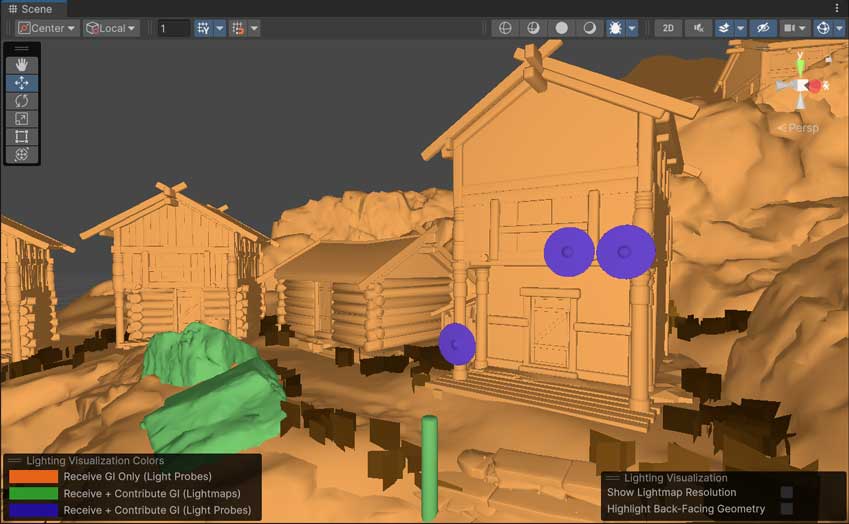Image resolution: width=849 pixels, height=524 pixels.
Task: Toggle 2D view mode
Action: 668,28
